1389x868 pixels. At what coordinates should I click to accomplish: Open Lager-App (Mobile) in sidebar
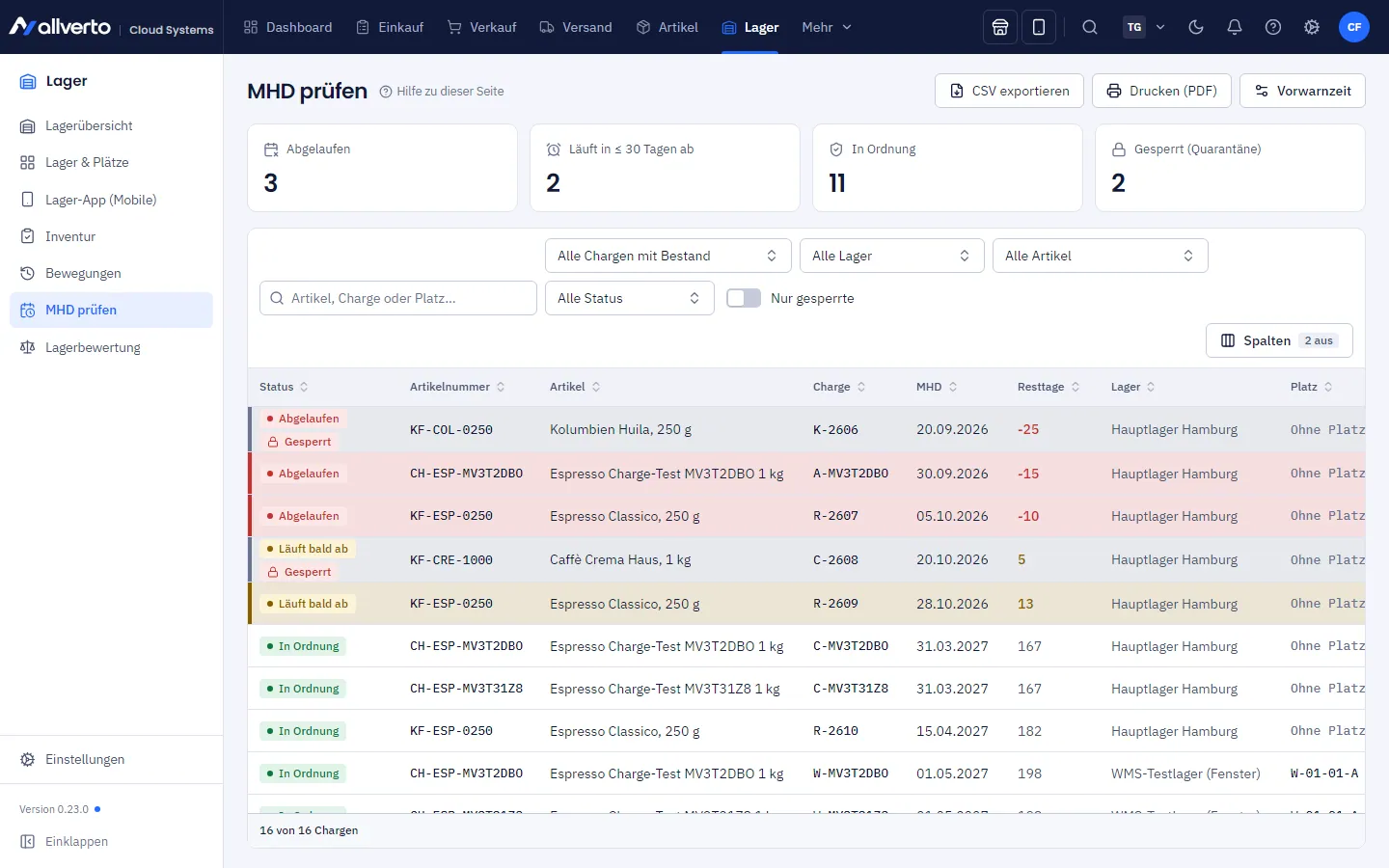point(111,200)
